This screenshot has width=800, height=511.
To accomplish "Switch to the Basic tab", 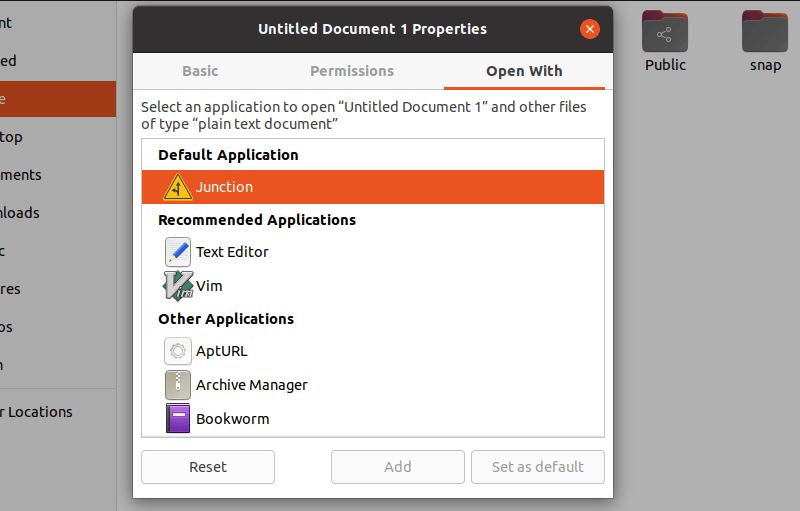I will [x=200, y=71].
